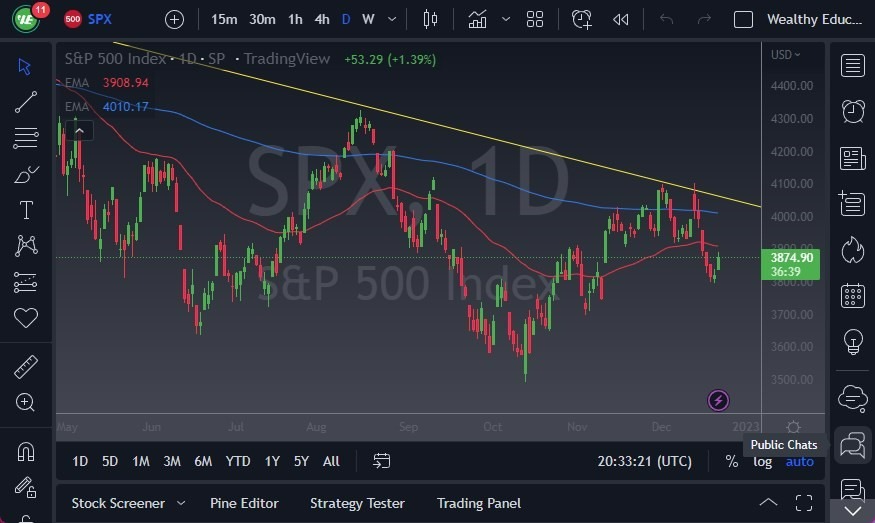
Task: Open the USD currency dropdown
Action: pos(785,55)
